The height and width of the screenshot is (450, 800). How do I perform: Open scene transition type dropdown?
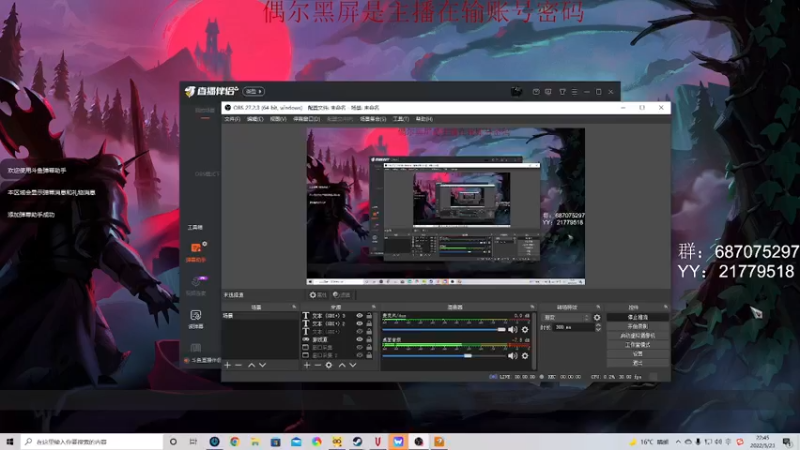click(x=565, y=317)
